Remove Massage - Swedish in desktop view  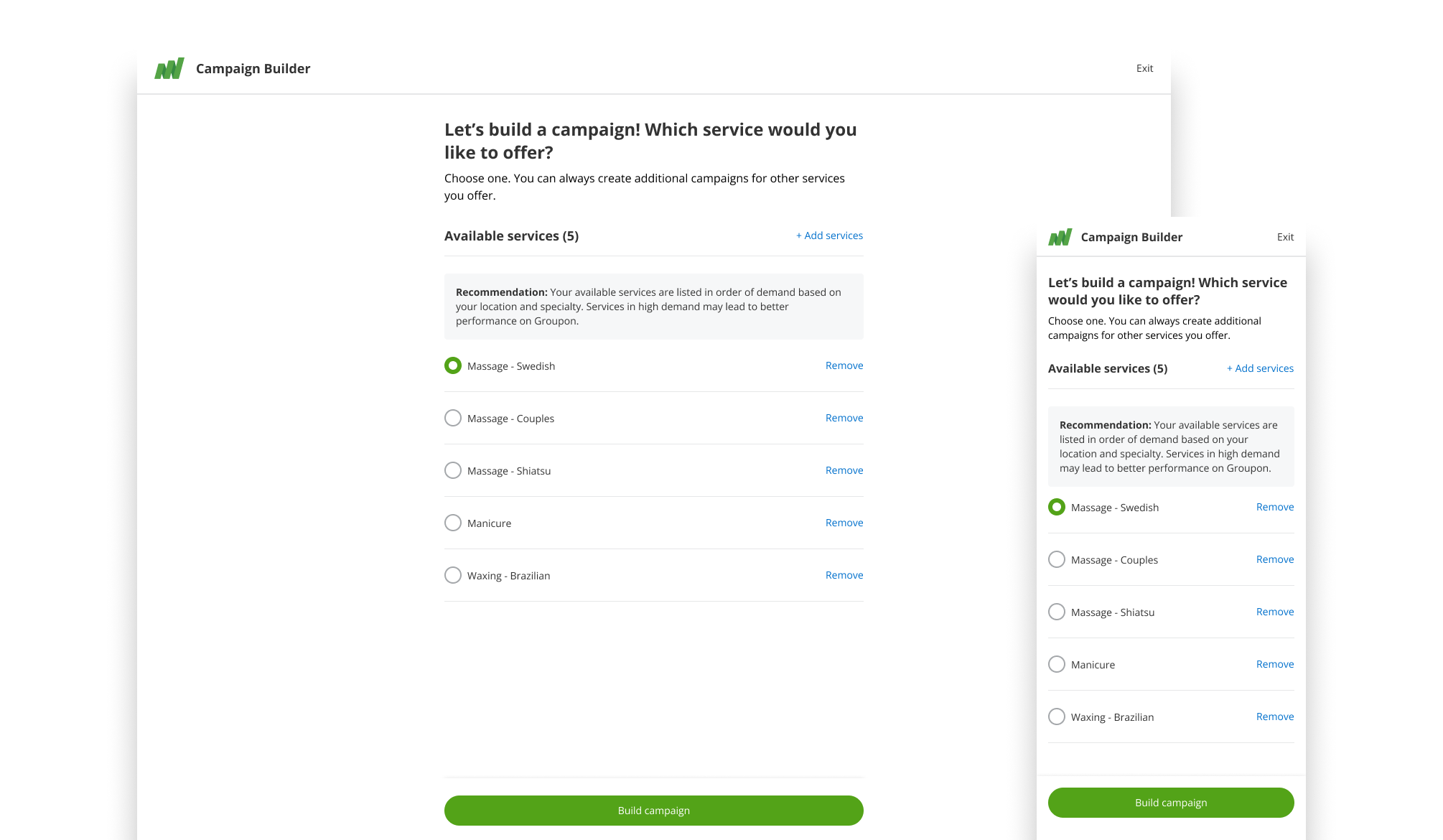[844, 365]
